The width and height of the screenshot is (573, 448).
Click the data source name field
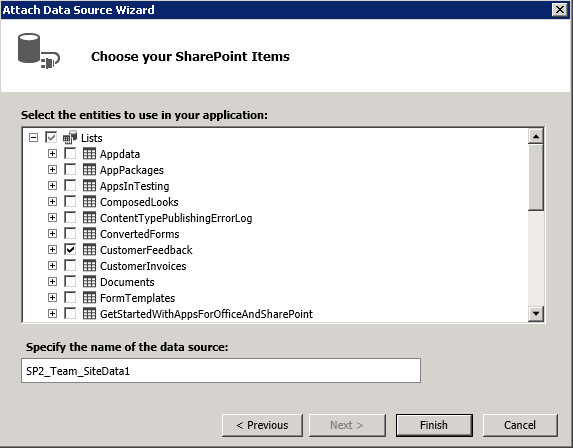[221, 371]
